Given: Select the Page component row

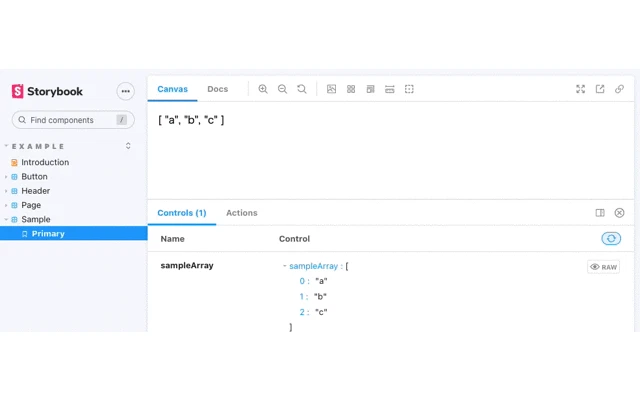Looking at the screenshot, I should tap(31, 205).
